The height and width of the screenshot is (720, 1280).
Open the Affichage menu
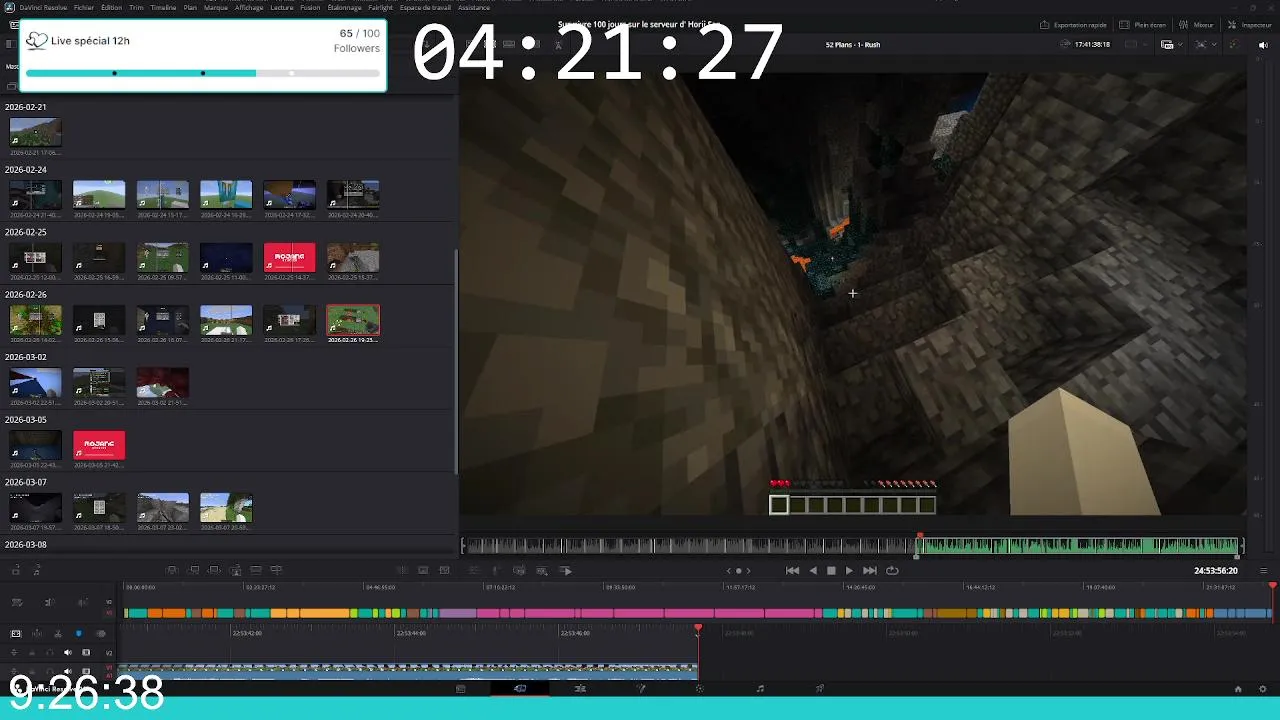click(x=249, y=7)
